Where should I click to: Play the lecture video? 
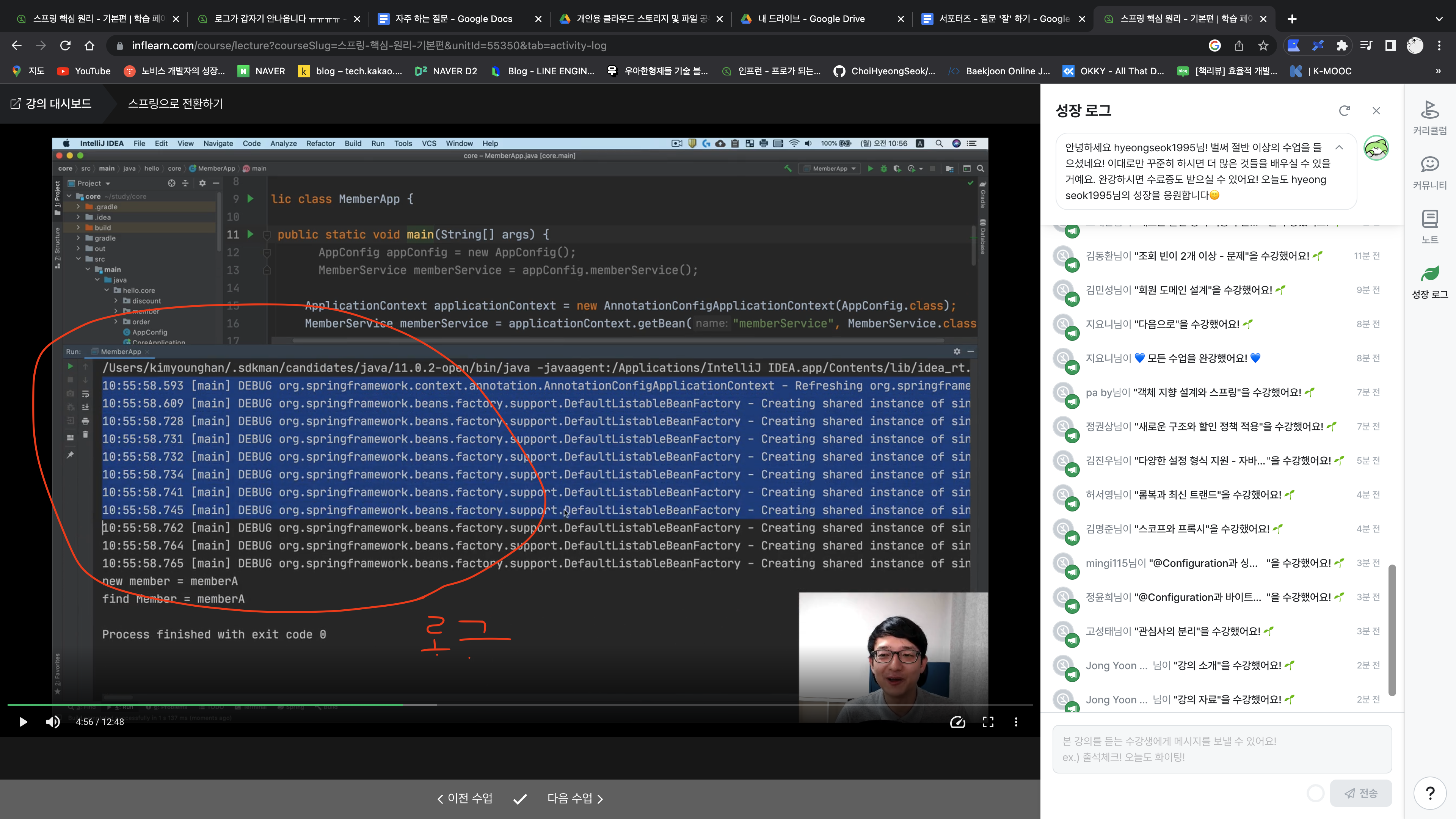(x=23, y=722)
